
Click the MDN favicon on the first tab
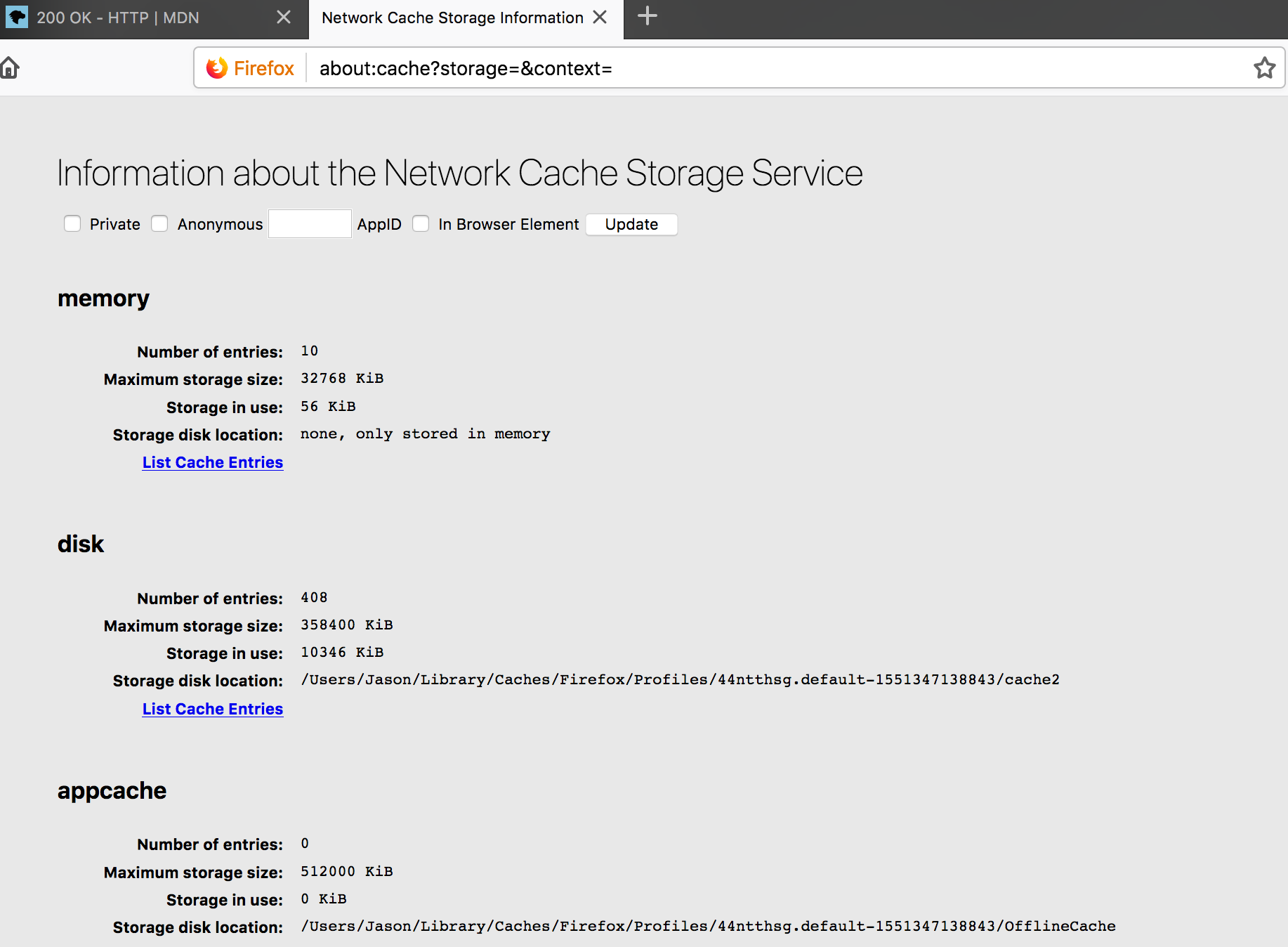(17, 18)
